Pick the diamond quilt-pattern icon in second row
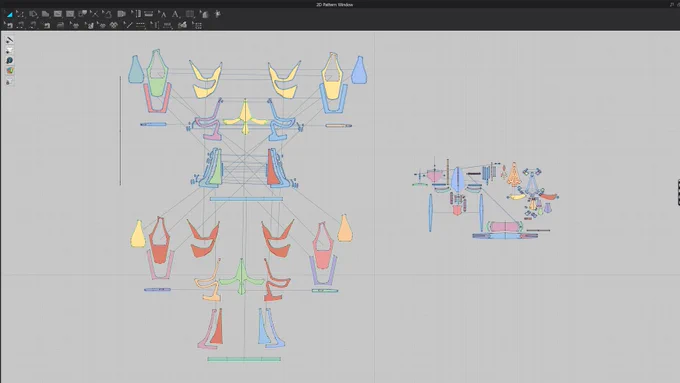680x383 pixels. [x=114, y=26]
